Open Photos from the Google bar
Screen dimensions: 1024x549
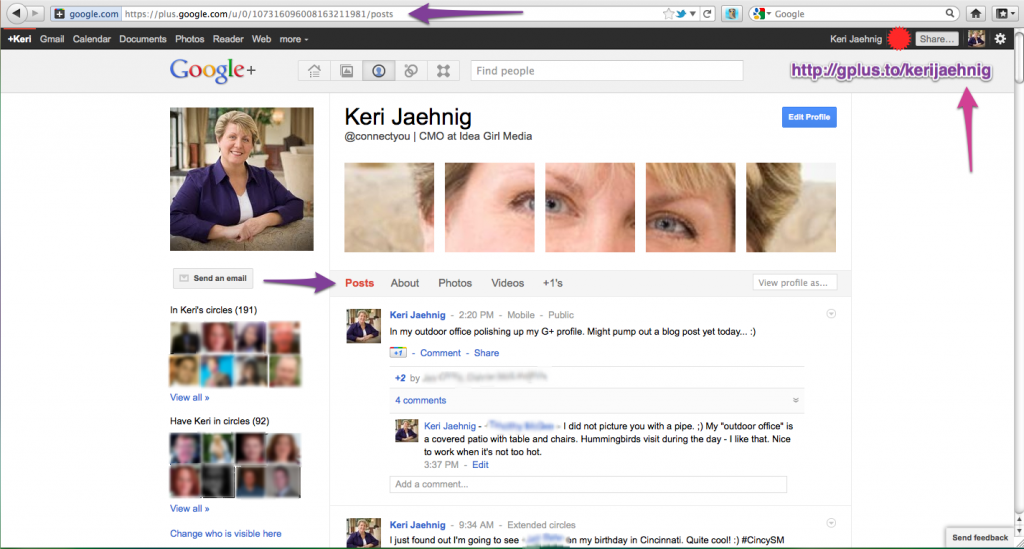pyautogui.click(x=189, y=39)
